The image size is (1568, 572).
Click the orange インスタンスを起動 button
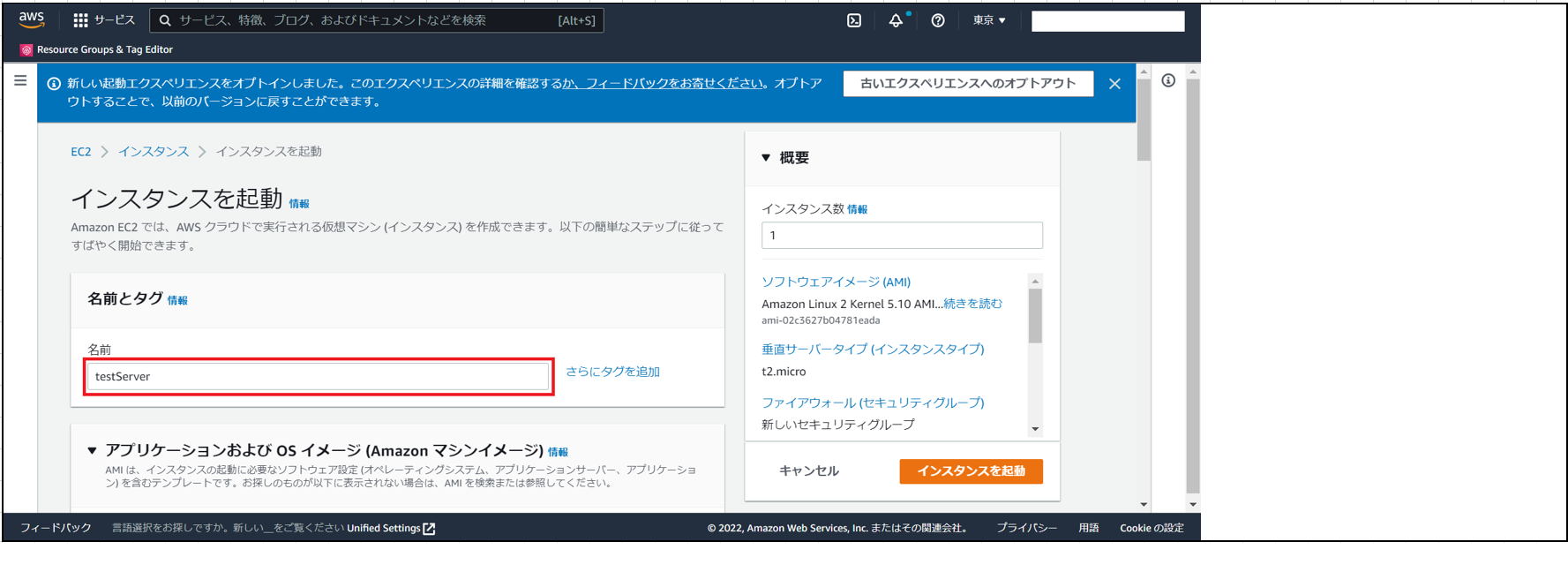(972, 471)
